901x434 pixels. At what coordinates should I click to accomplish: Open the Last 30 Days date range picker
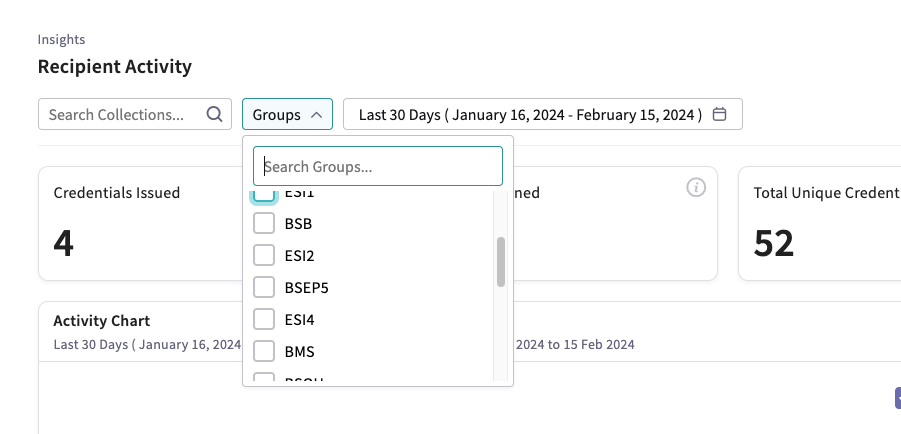[542, 114]
